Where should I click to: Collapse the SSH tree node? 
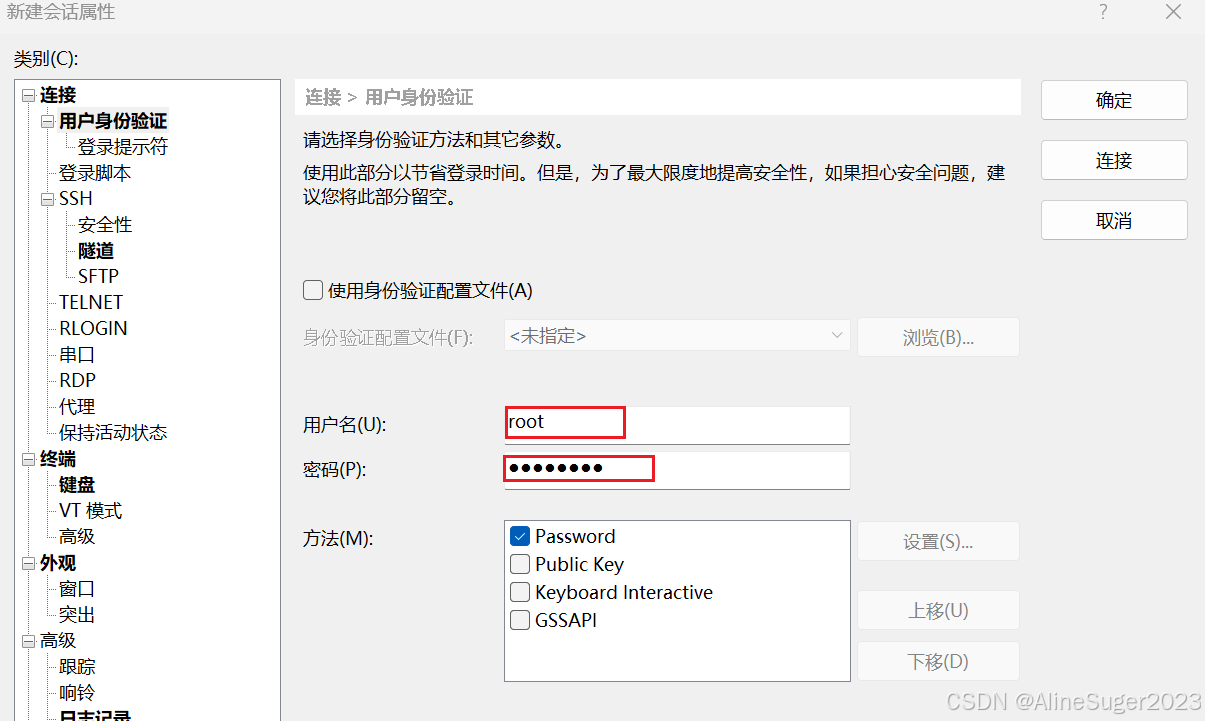click(x=47, y=198)
